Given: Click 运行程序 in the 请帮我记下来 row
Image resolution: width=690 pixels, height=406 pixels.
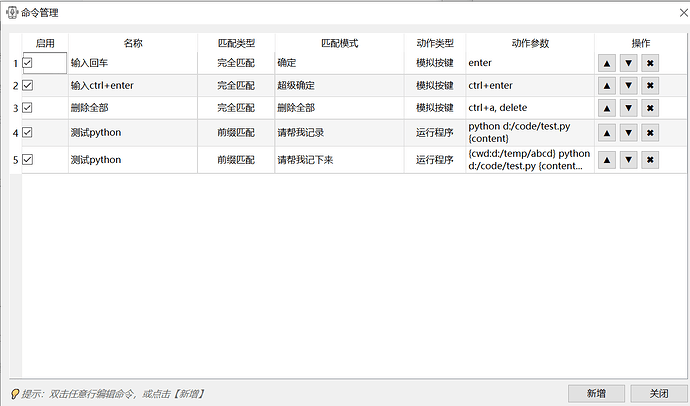Looking at the screenshot, I should coord(435,160).
